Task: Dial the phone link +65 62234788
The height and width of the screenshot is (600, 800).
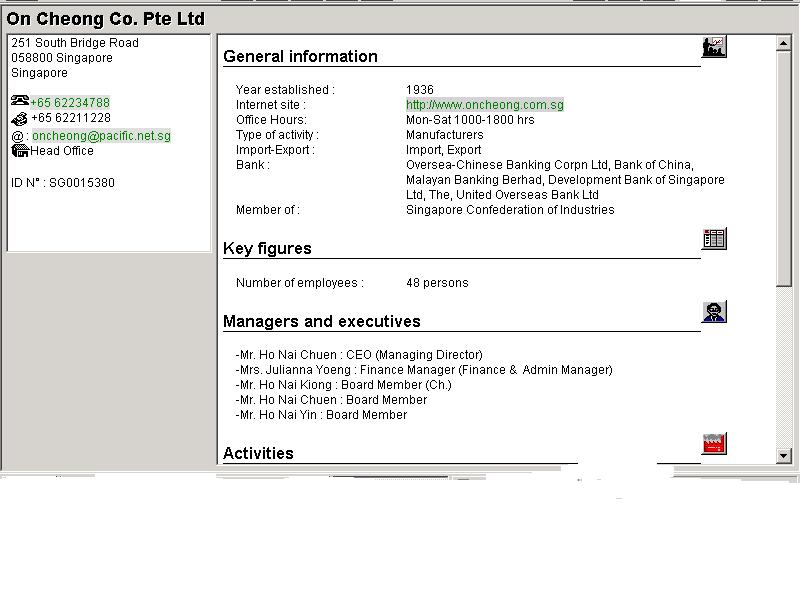Action: tap(70, 103)
